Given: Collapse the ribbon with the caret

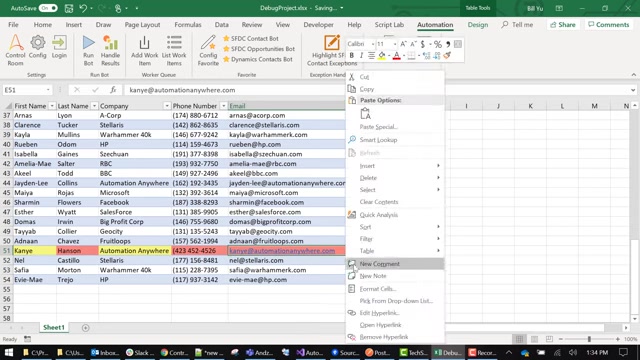Looking at the screenshot, I should click(633, 75).
